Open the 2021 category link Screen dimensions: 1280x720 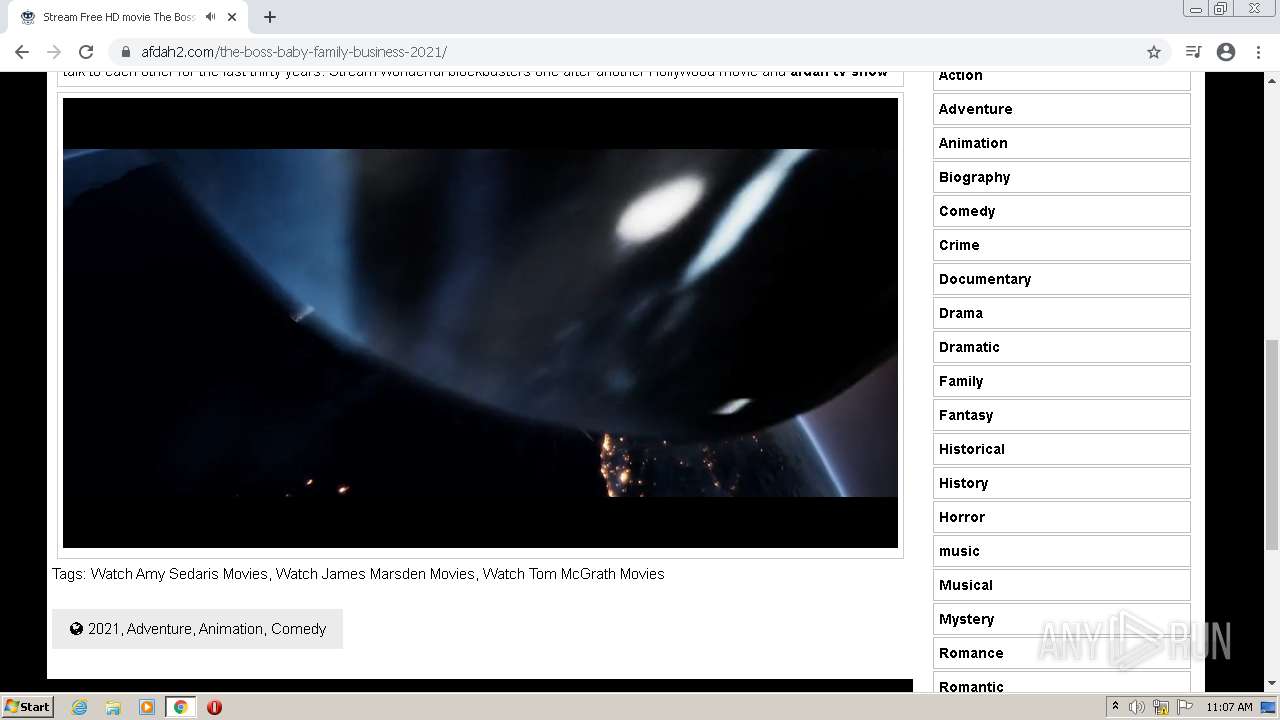(103, 629)
